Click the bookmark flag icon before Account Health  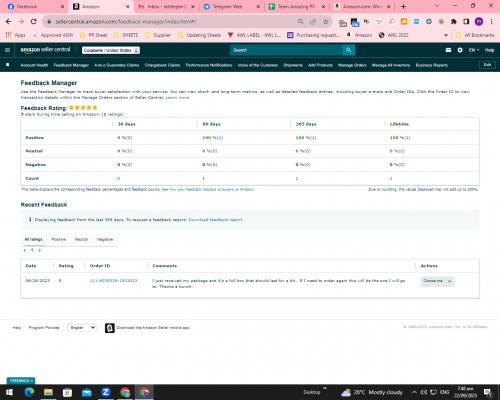tap(8, 65)
